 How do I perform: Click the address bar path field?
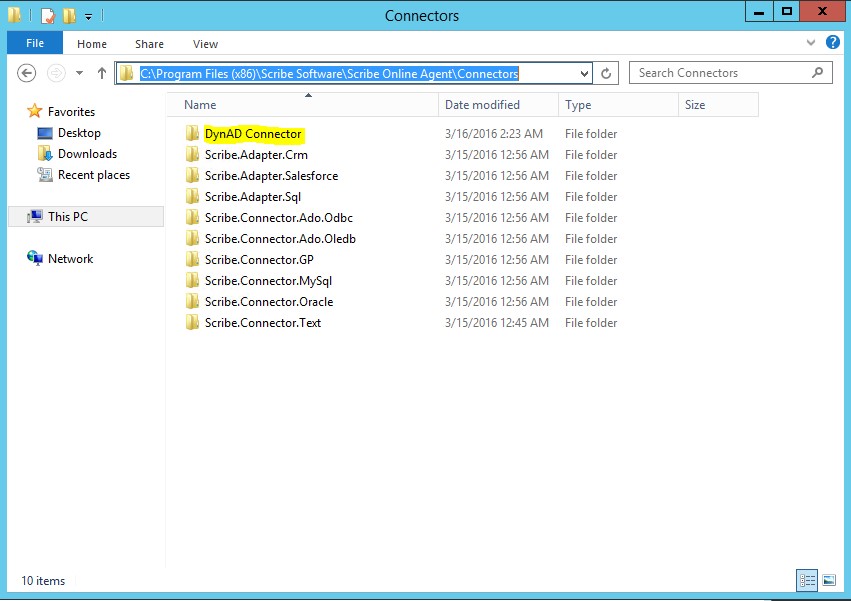(x=353, y=73)
